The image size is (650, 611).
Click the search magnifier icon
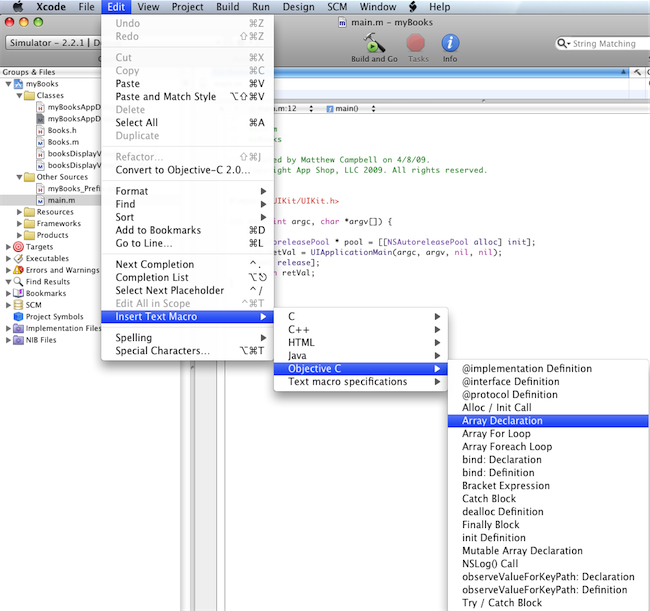click(563, 44)
